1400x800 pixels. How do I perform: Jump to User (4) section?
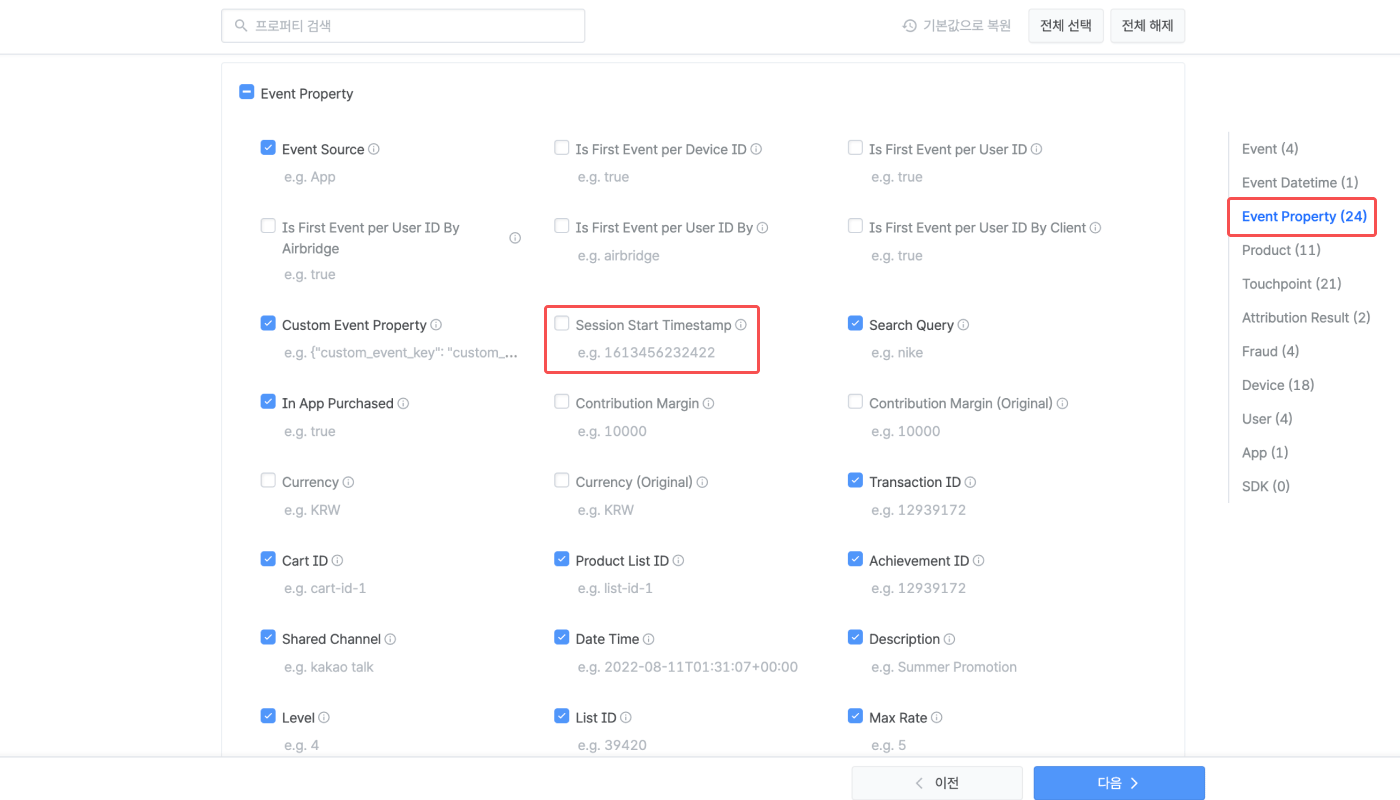coord(1267,419)
